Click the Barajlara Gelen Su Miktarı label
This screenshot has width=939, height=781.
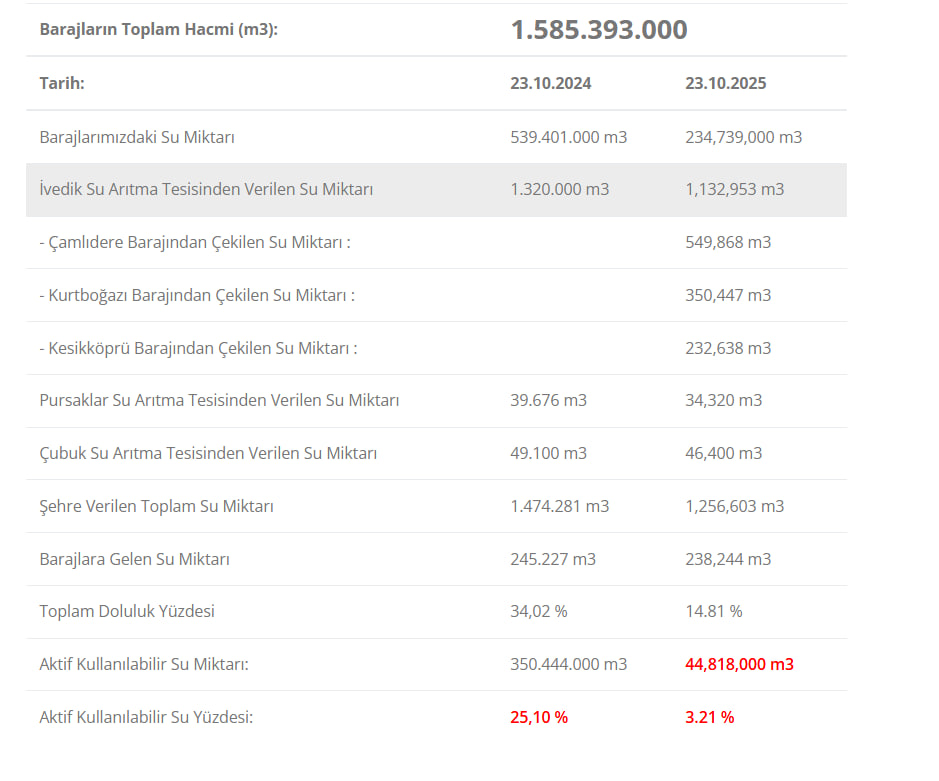pyautogui.click(x=134, y=559)
